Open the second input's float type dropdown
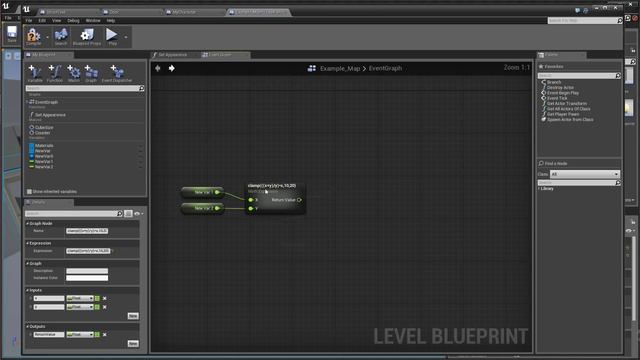640x360 pixels. pyautogui.click(x=80, y=307)
